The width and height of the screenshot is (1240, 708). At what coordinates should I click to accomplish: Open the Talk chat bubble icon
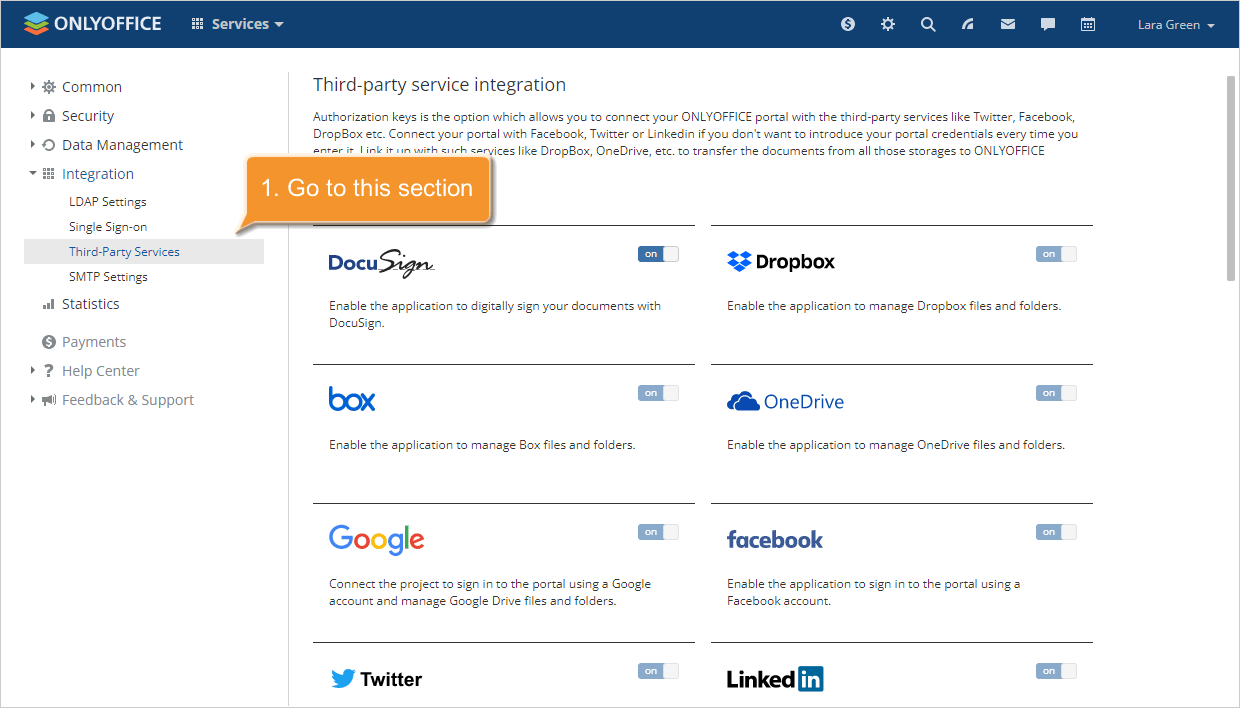point(1047,24)
